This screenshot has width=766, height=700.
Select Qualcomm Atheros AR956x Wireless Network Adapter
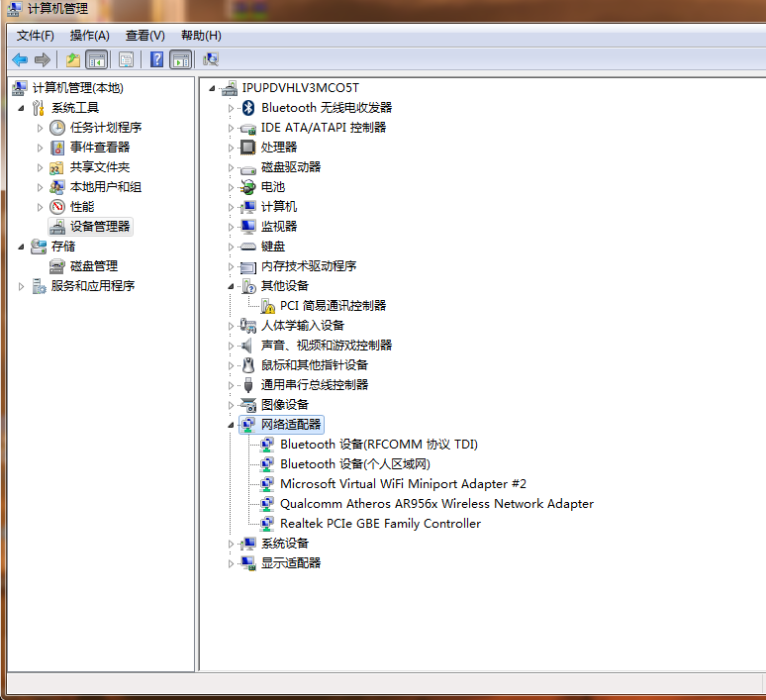(437, 504)
